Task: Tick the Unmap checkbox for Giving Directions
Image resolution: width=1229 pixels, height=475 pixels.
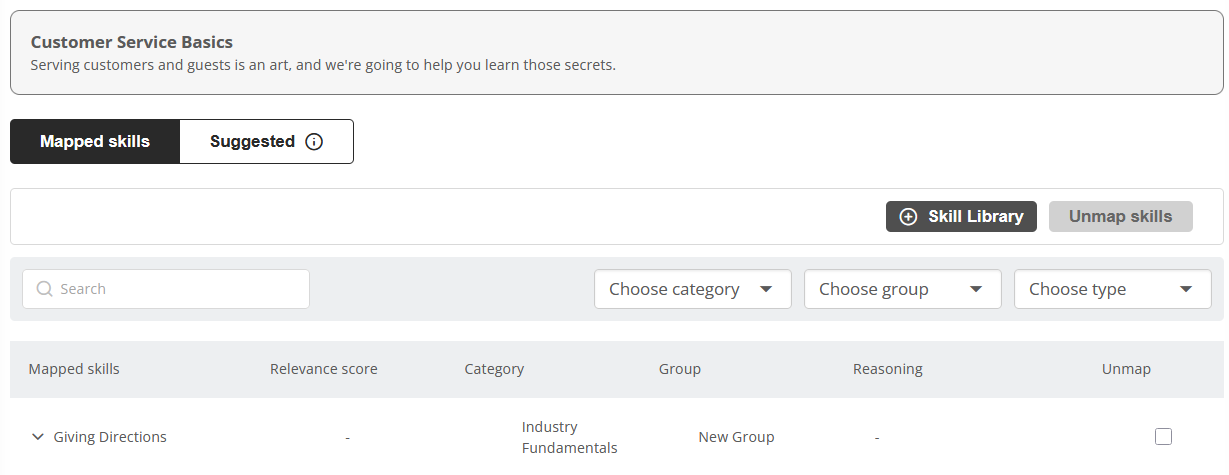Action: tap(1163, 436)
